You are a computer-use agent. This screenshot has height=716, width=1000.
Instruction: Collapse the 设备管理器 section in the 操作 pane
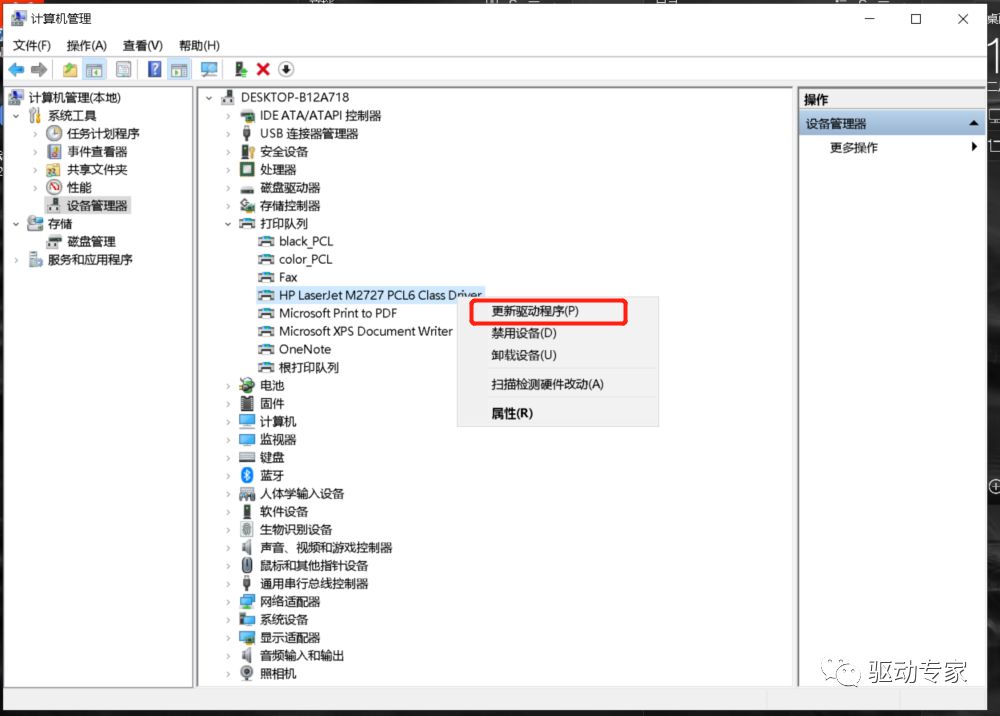coord(973,123)
